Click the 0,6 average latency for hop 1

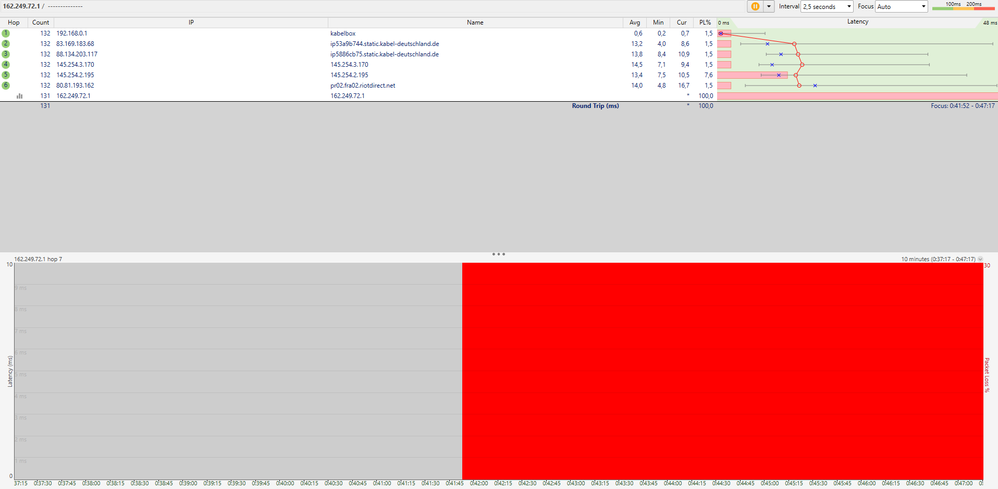(638, 33)
